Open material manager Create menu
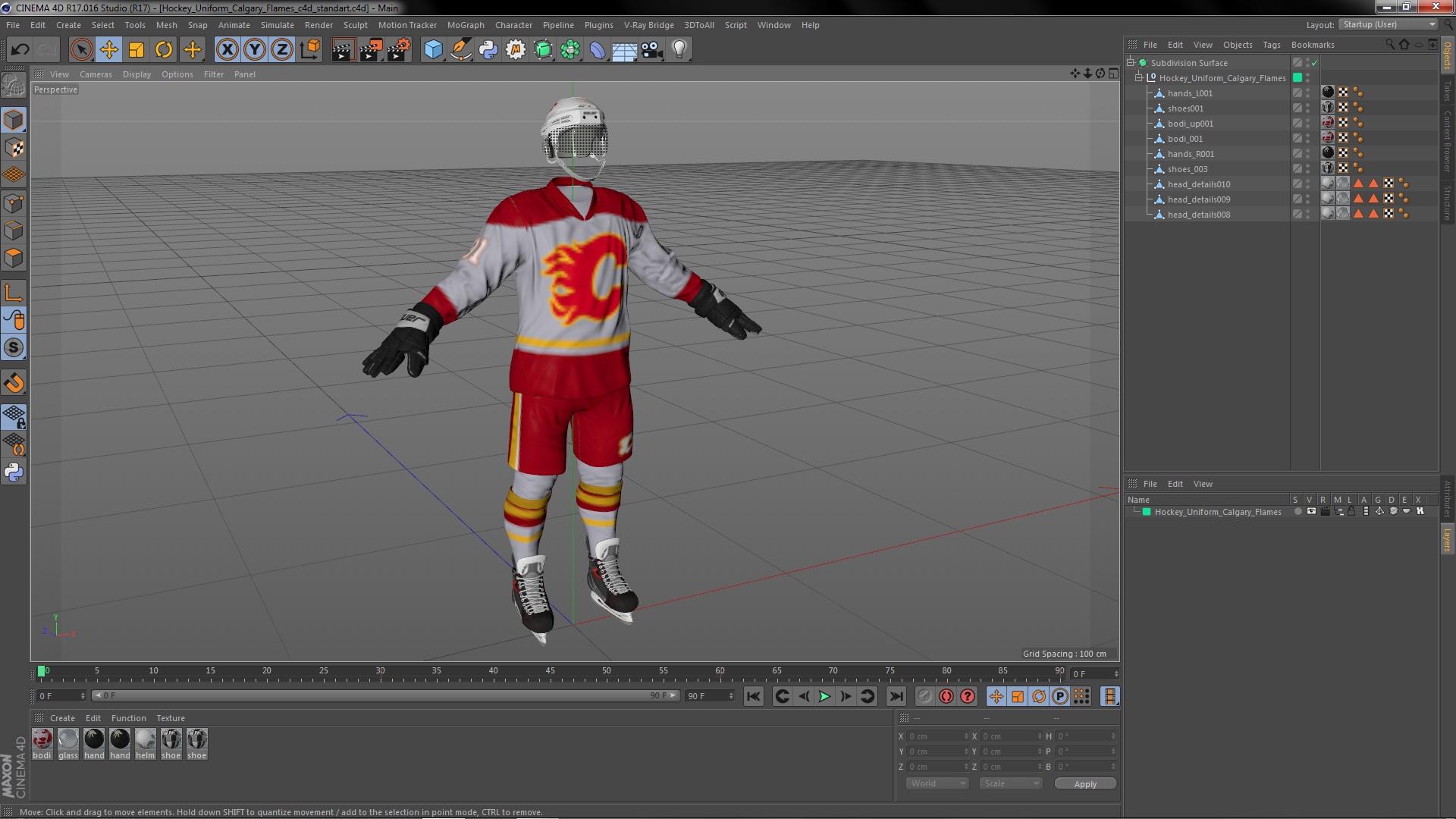 coord(62,718)
